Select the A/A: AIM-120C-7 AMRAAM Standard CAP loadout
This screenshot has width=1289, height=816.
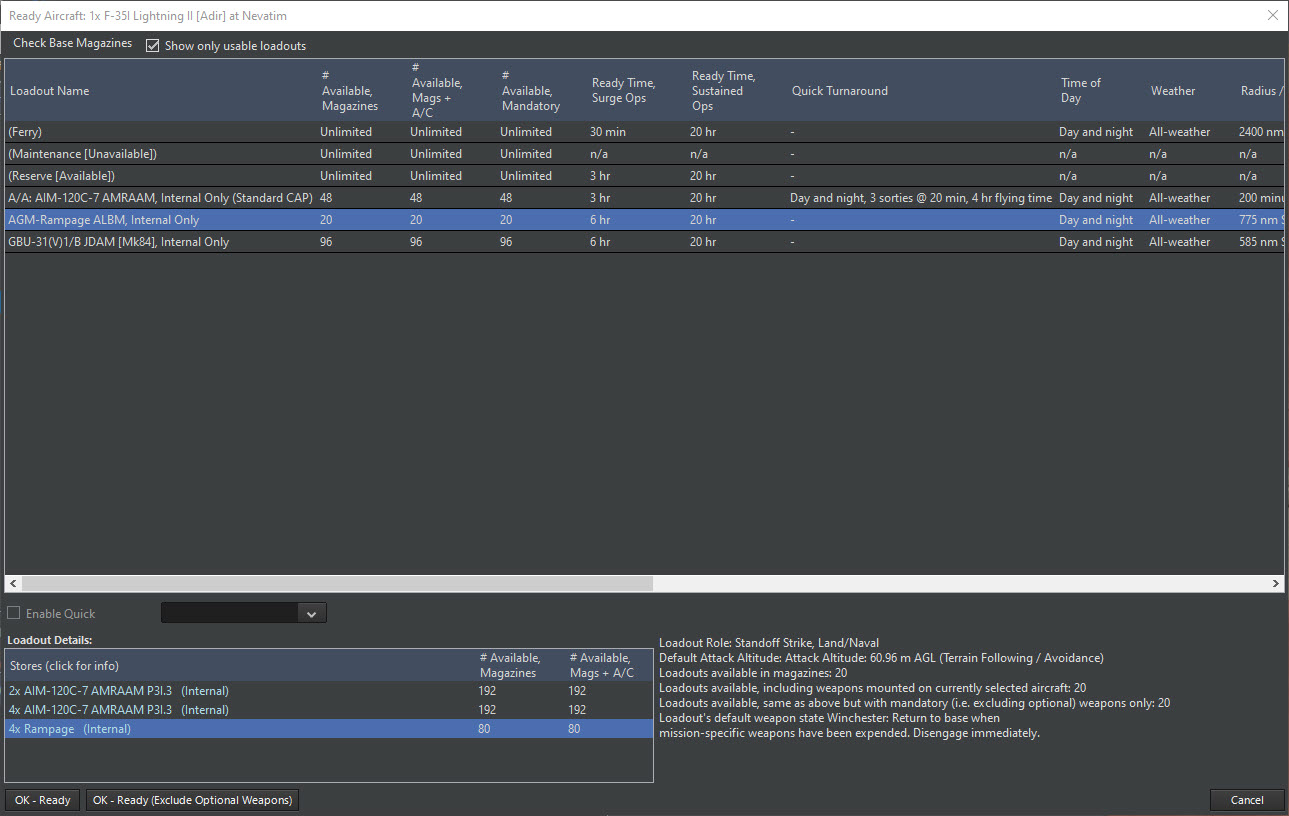coord(644,198)
